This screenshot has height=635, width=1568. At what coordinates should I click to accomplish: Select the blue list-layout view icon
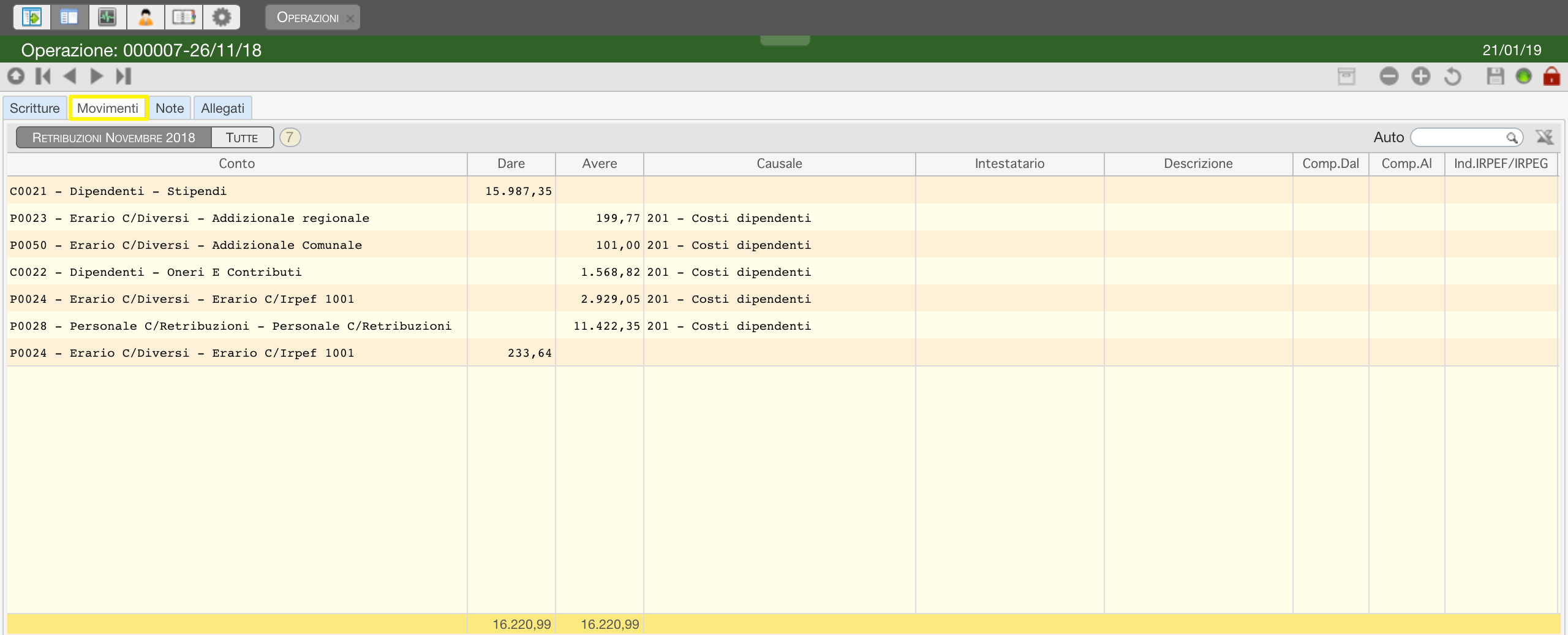[69, 17]
